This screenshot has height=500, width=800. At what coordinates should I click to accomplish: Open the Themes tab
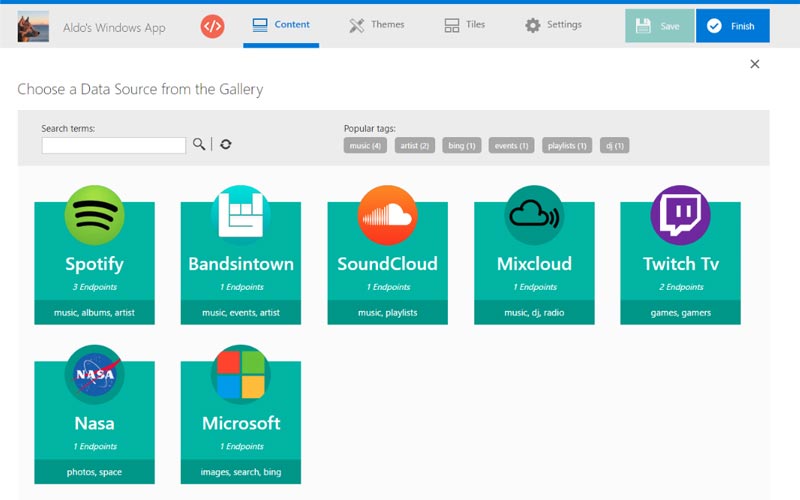pyautogui.click(x=377, y=24)
